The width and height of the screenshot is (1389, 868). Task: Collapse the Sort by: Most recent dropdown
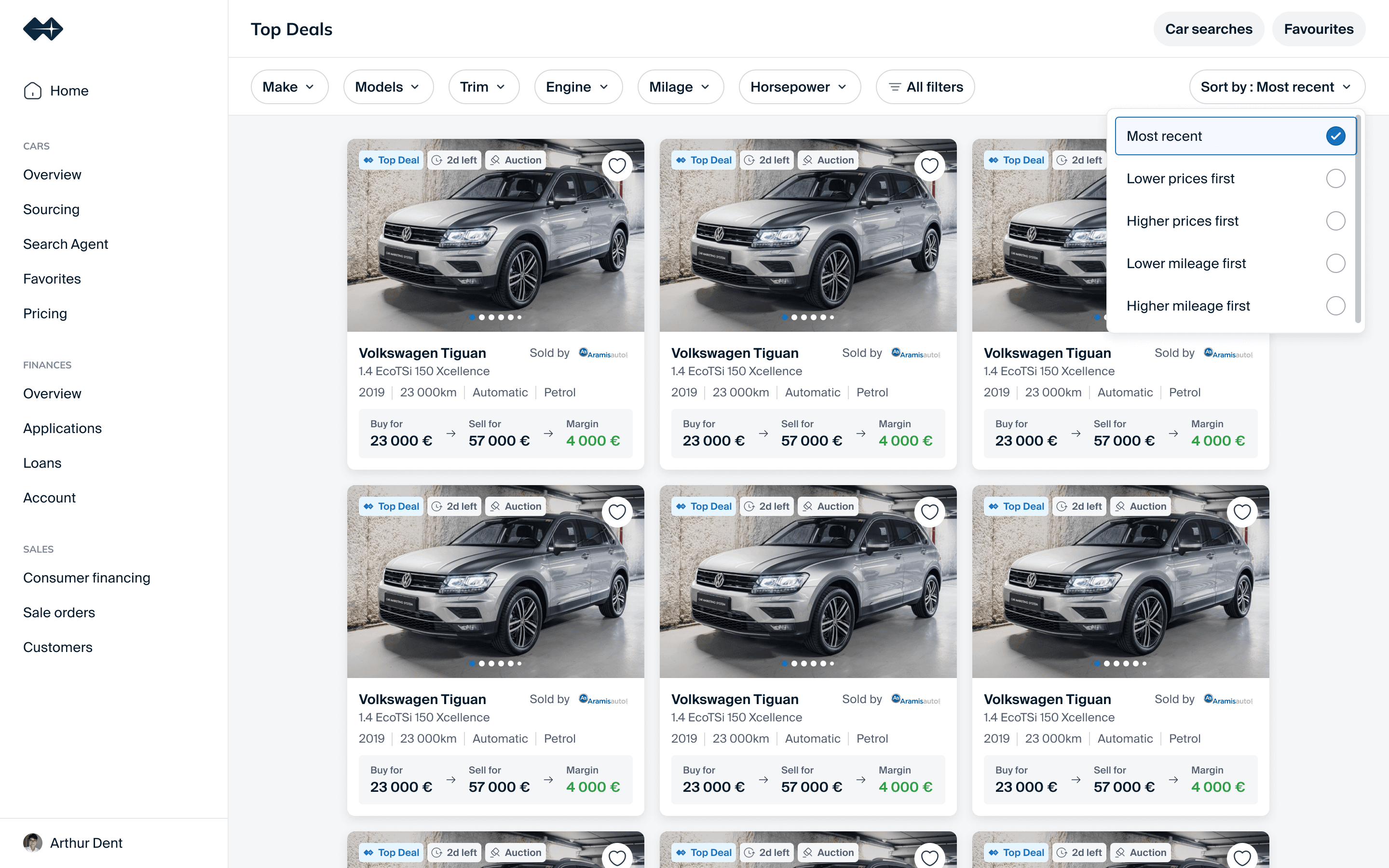pos(1277,87)
